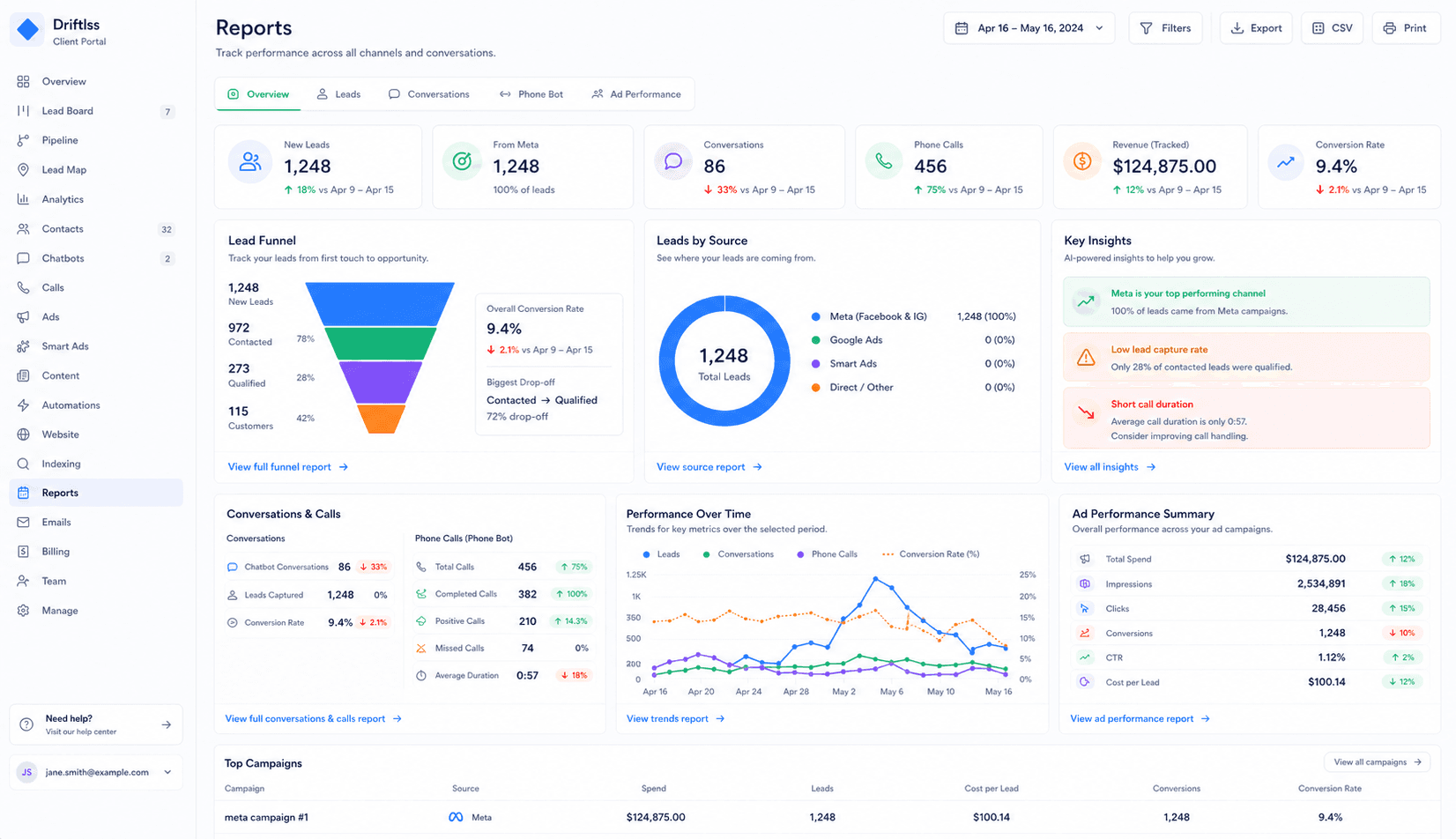
Task: Click the Missed Calls row icon
Action: click(x=421, y=649)
